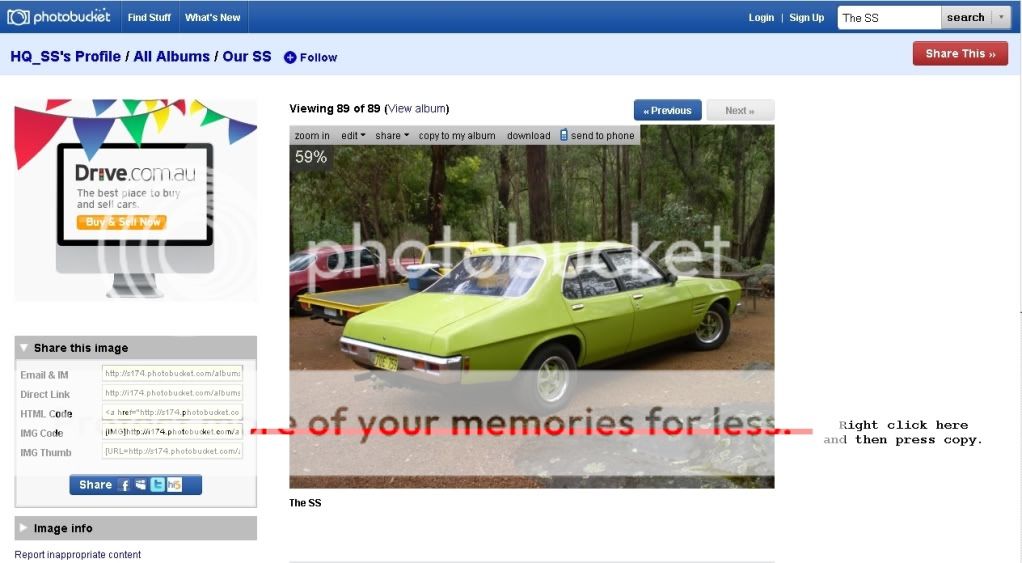Click the hi5 icon in Share bar
The width and height of the screenshot is (1022, 563).
pos(174,485)
